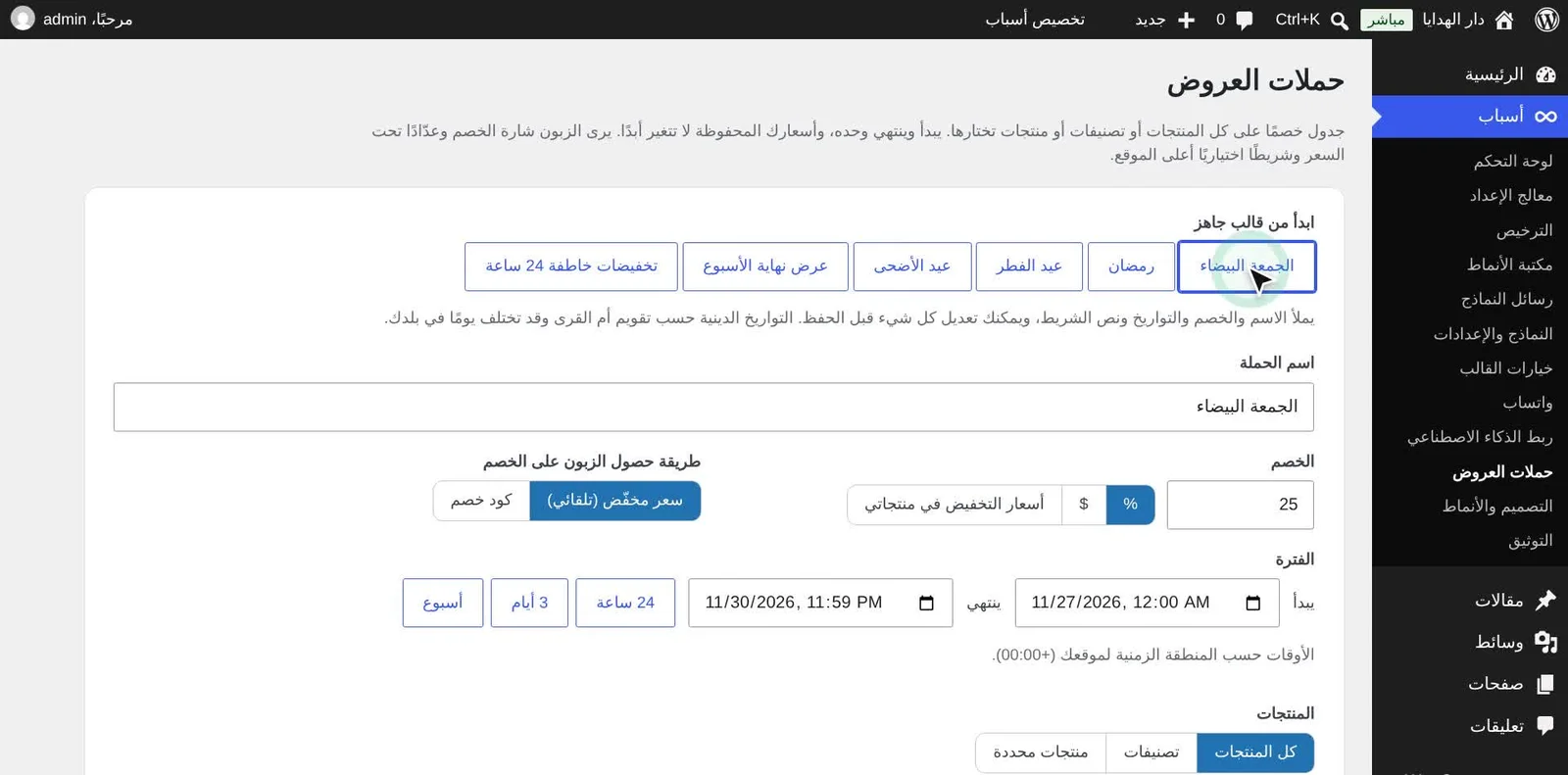
Task: Open the admin user avatar
Action: 23,19
